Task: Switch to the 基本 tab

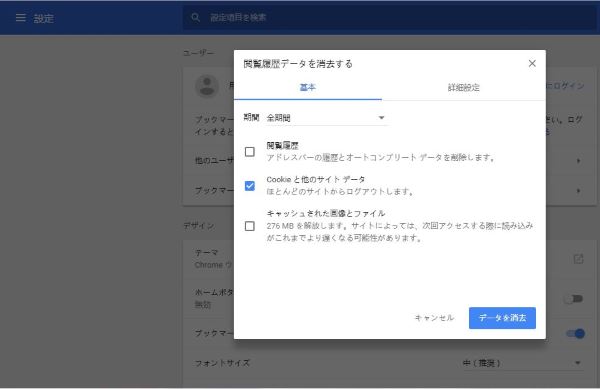Action: (308, 88)
